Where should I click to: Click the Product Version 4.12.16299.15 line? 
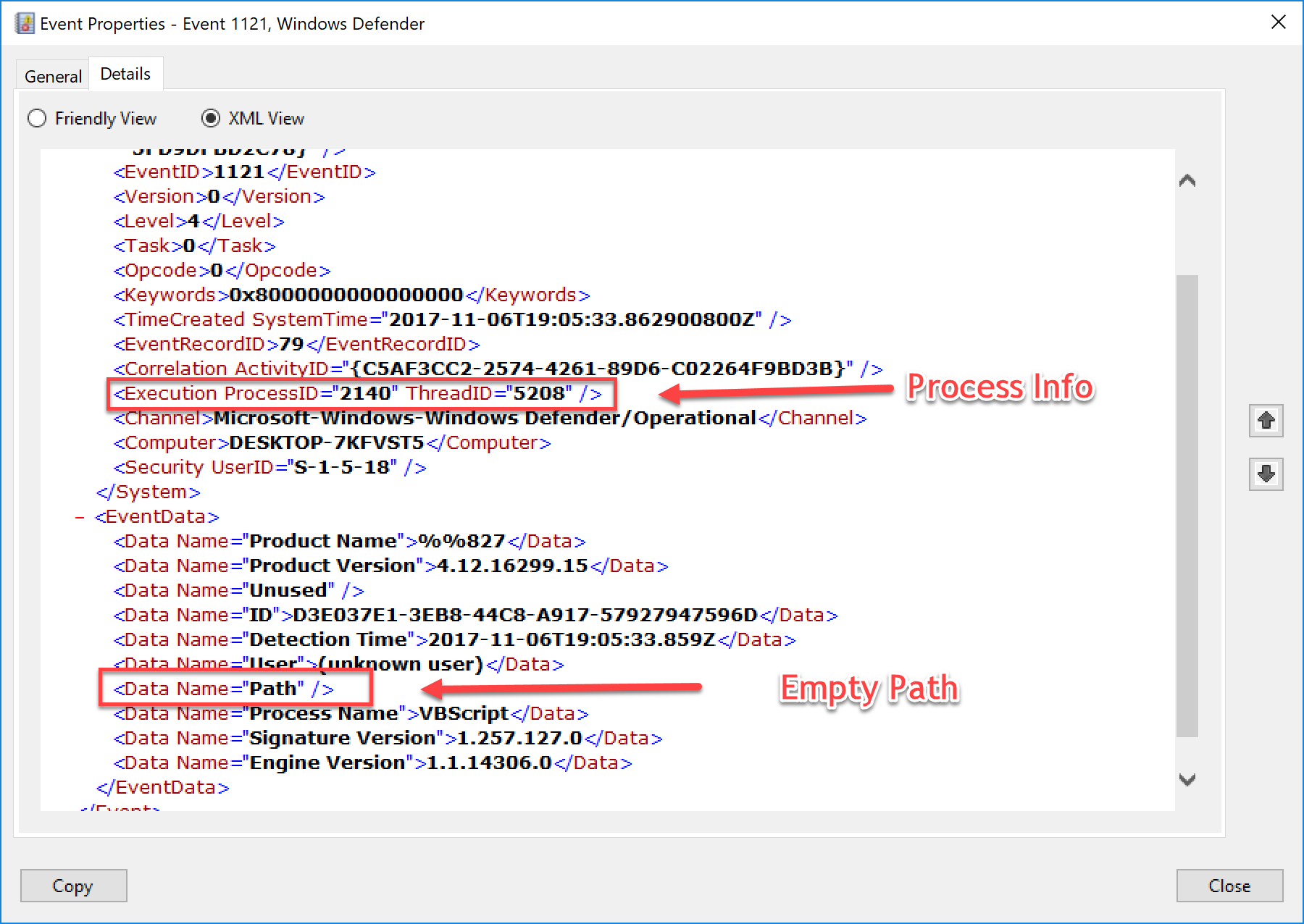391,566
